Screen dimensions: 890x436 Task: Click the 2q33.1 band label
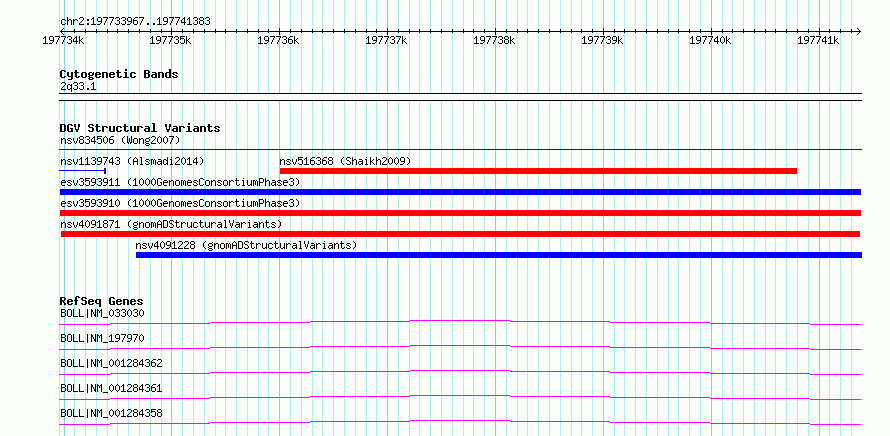pyautogui.click(x=77, y=86)
